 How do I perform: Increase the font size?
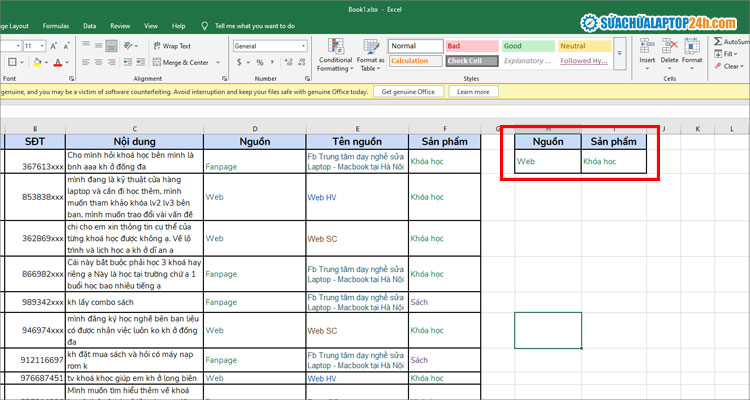(x=55, y=46)
